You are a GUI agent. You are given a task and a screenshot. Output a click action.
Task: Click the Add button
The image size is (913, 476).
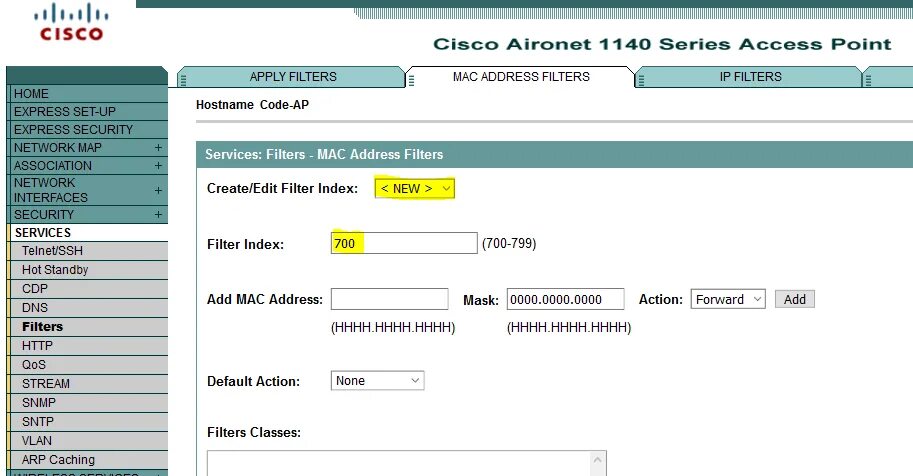pyautogui.click(x=795, y=299)
